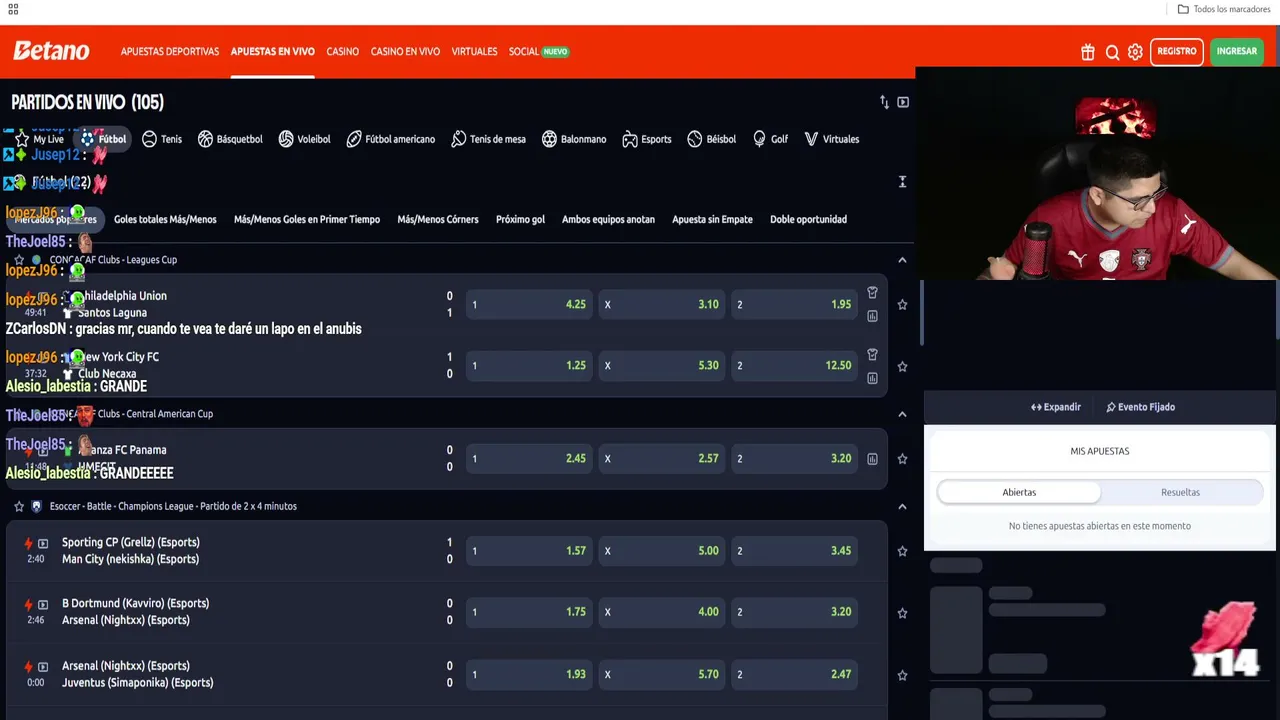This screenshot has width=1280, height=720.
Task: Click the green INGRESAR button
Action: coord(1237,52)
